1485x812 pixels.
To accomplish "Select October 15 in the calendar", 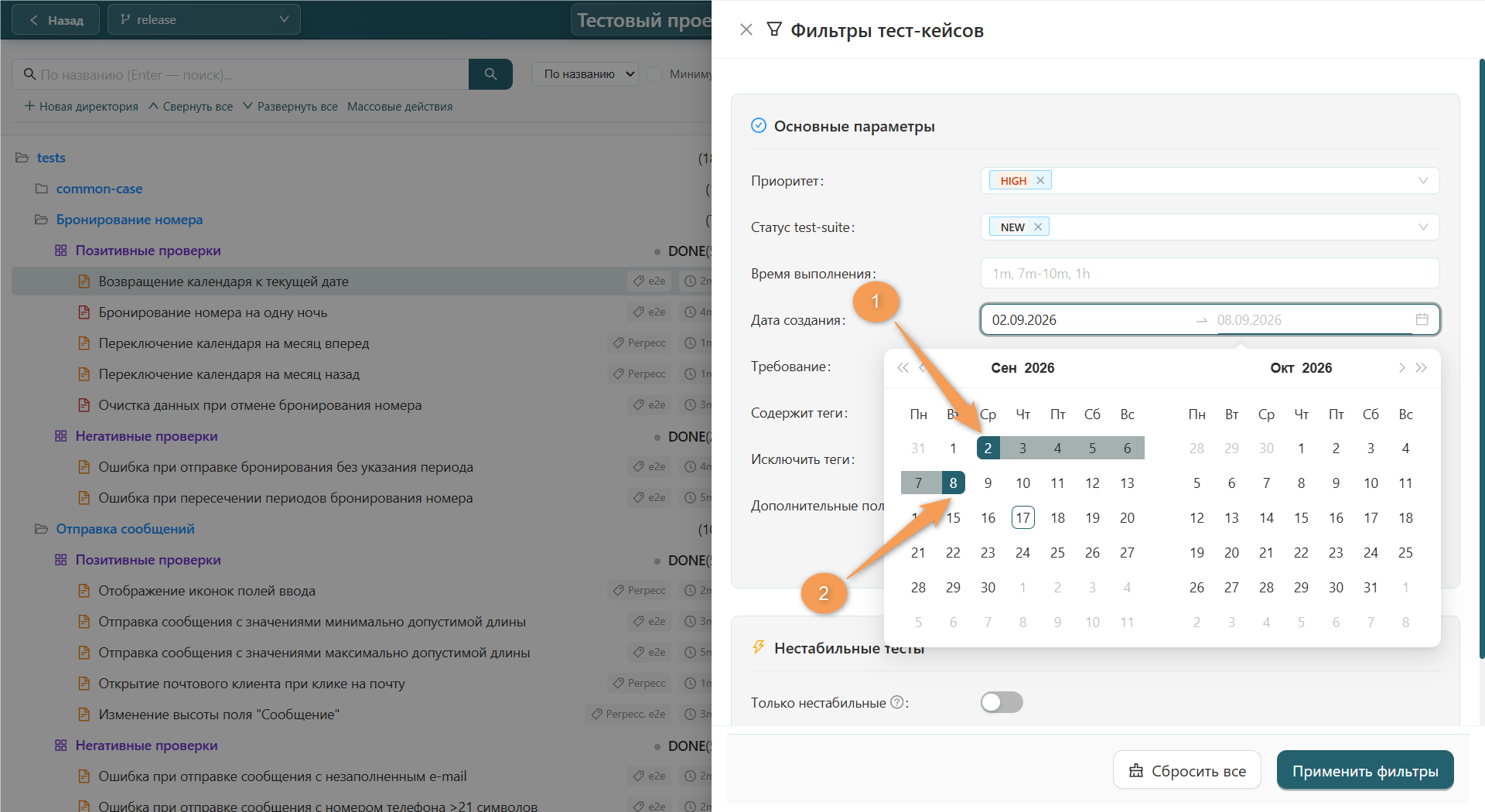I will coord(1301,517).
